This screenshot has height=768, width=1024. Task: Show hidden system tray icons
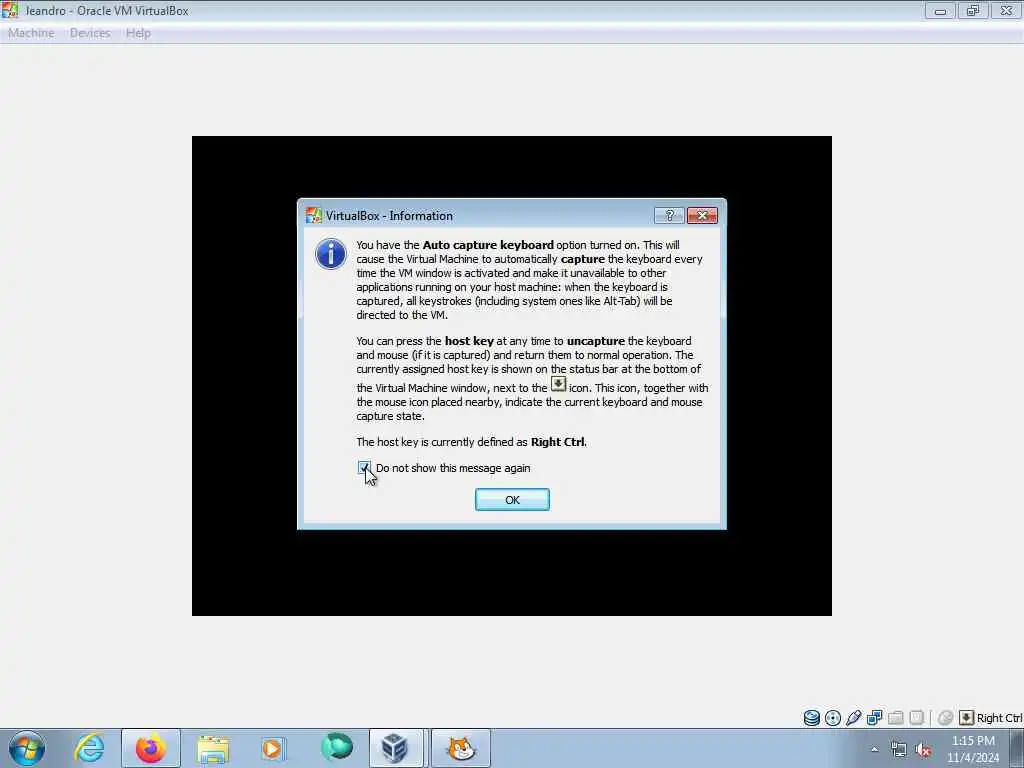[874, 750]
